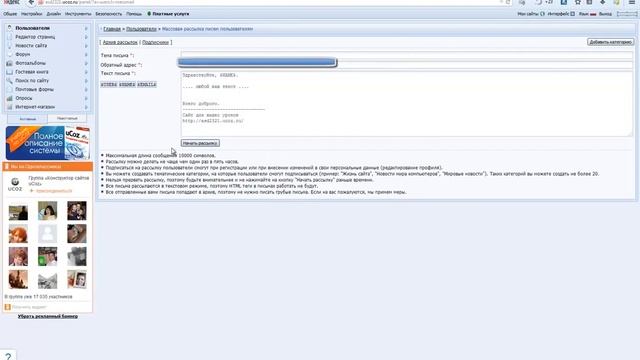Expand the Форум menu arrow
The width and height of the screenshot is (640, 360).
(86, 54)
